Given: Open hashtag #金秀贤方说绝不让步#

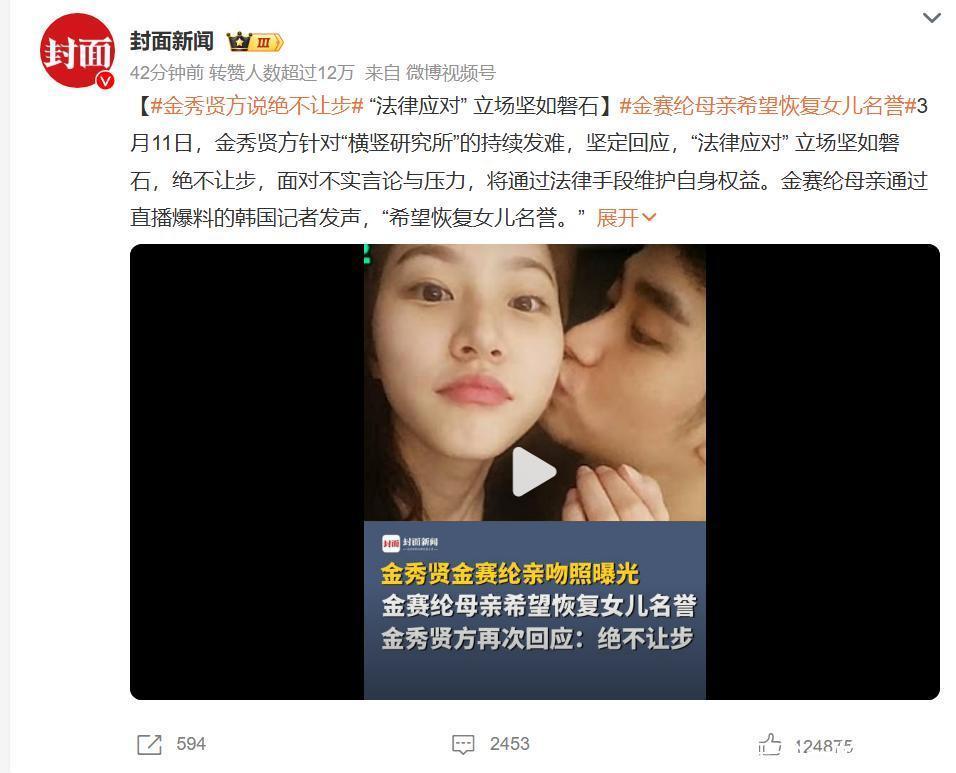Looking at the screenshot, I should pos(257,106).
